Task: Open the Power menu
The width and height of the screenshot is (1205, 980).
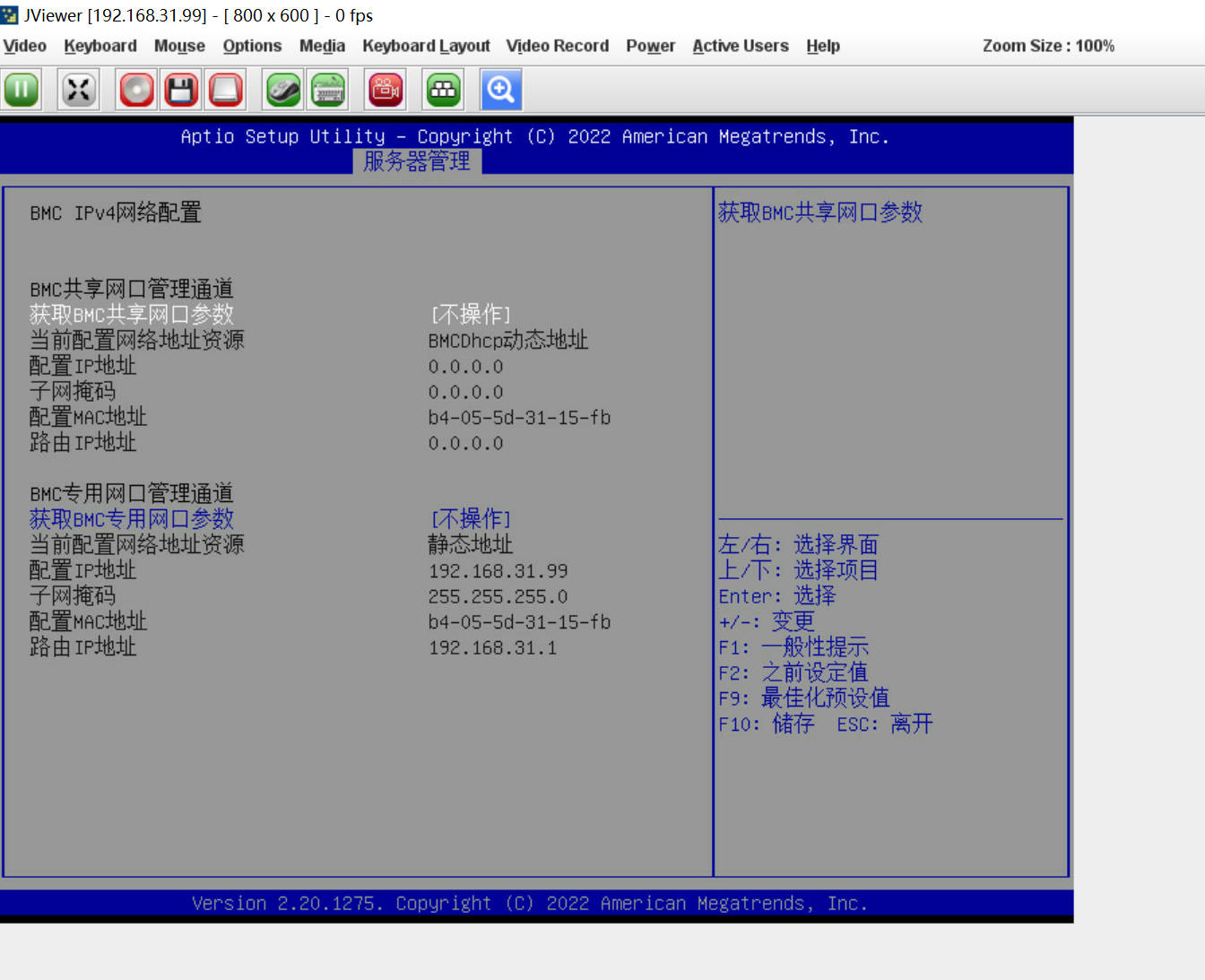Action: tap(651, 46)
